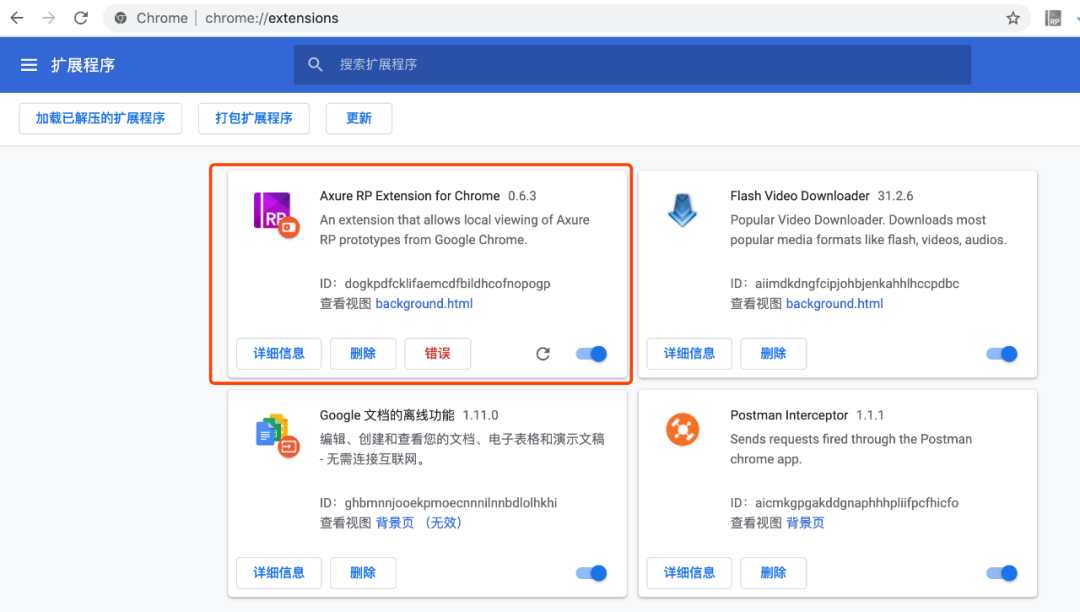This screenshot has width=1080, height=612.
Task: Click the Google 文档 offline extension icon
Action: [x=276, y=434]
